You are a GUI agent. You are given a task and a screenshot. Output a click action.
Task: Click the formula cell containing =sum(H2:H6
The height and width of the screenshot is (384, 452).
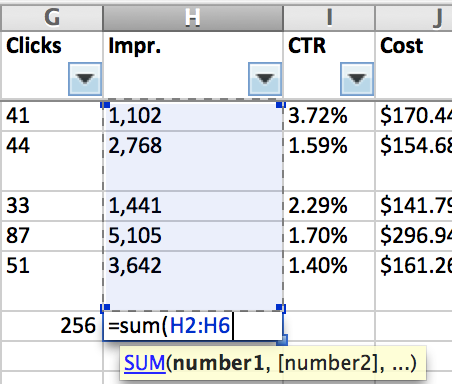click(x=193, y=326)
